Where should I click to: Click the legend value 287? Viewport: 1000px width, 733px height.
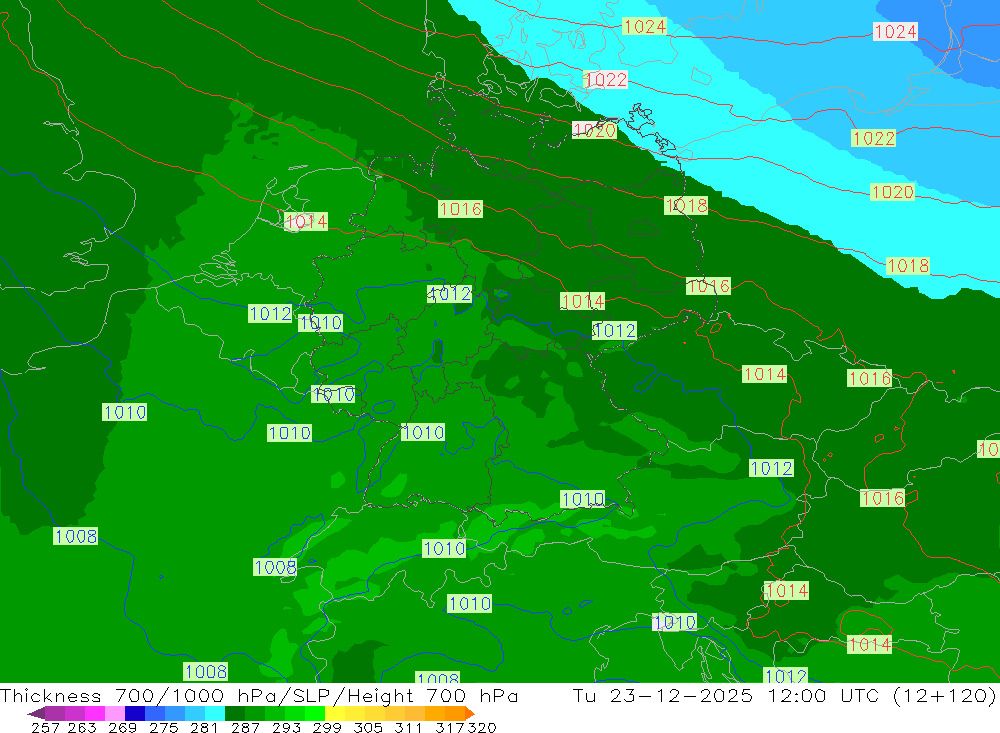245,727
